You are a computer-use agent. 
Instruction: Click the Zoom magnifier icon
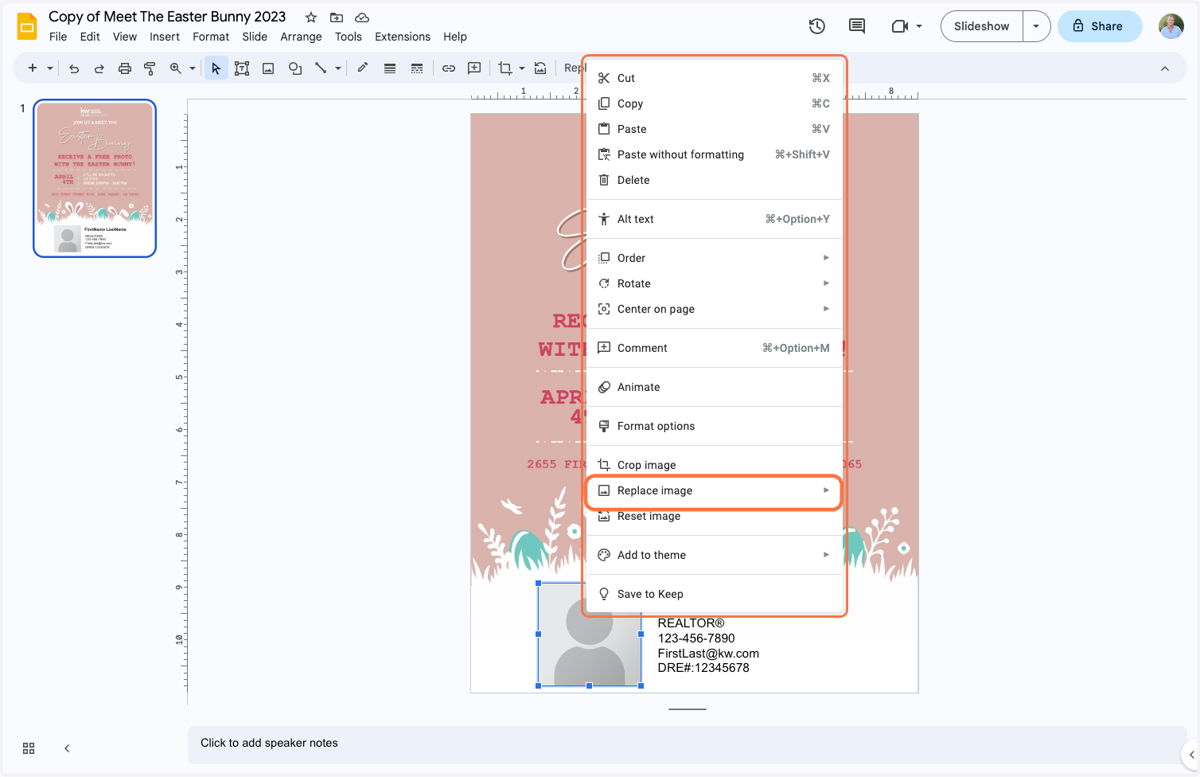pos(175,68)
